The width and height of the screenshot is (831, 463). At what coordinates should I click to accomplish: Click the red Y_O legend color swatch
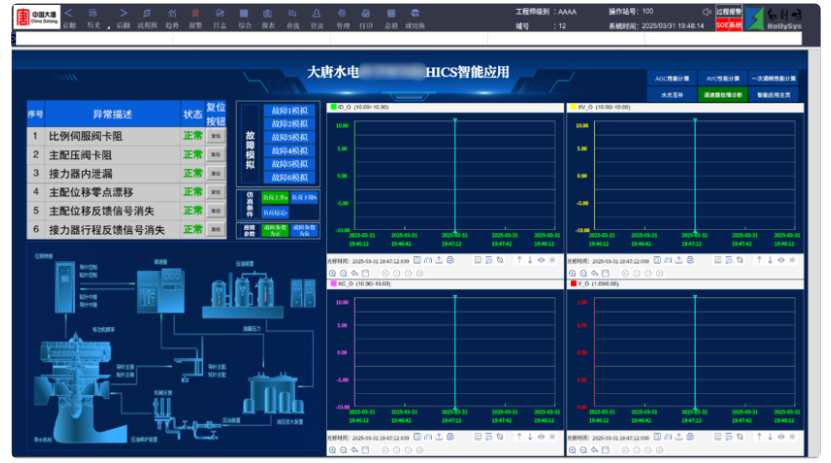tap(573, 283)
